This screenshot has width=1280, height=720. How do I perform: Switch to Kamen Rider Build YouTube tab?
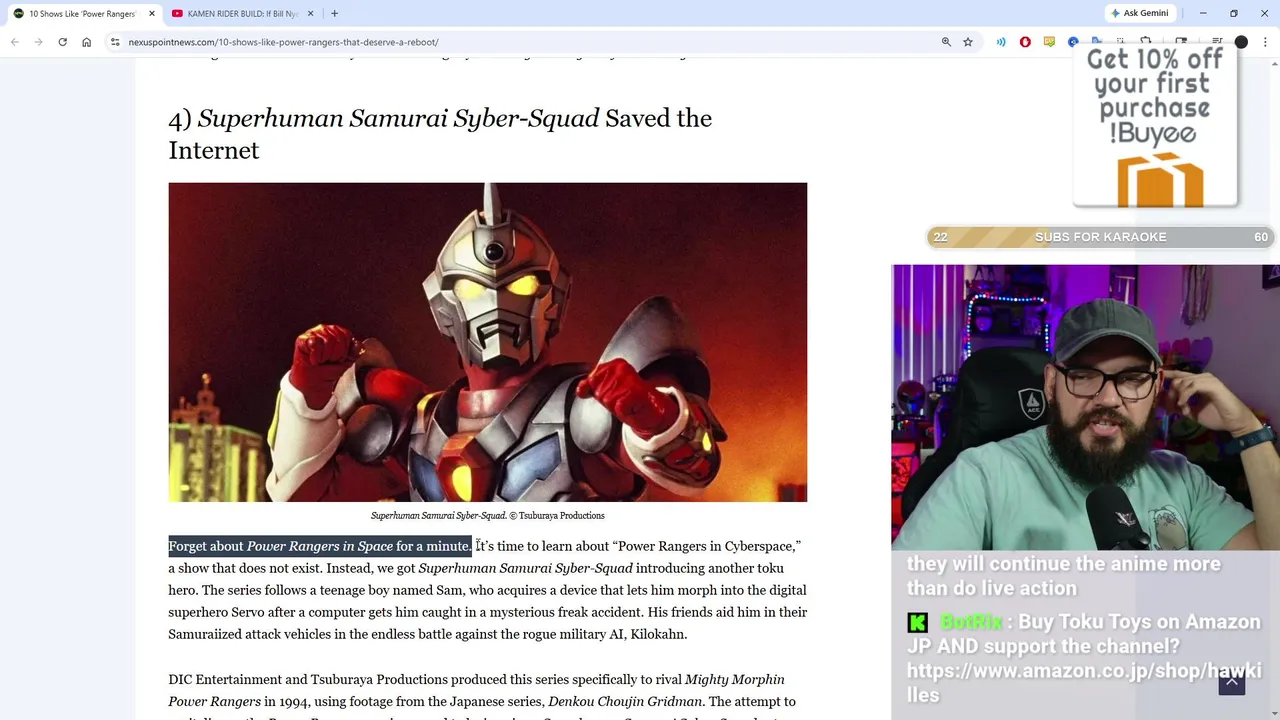click(243, 13)
